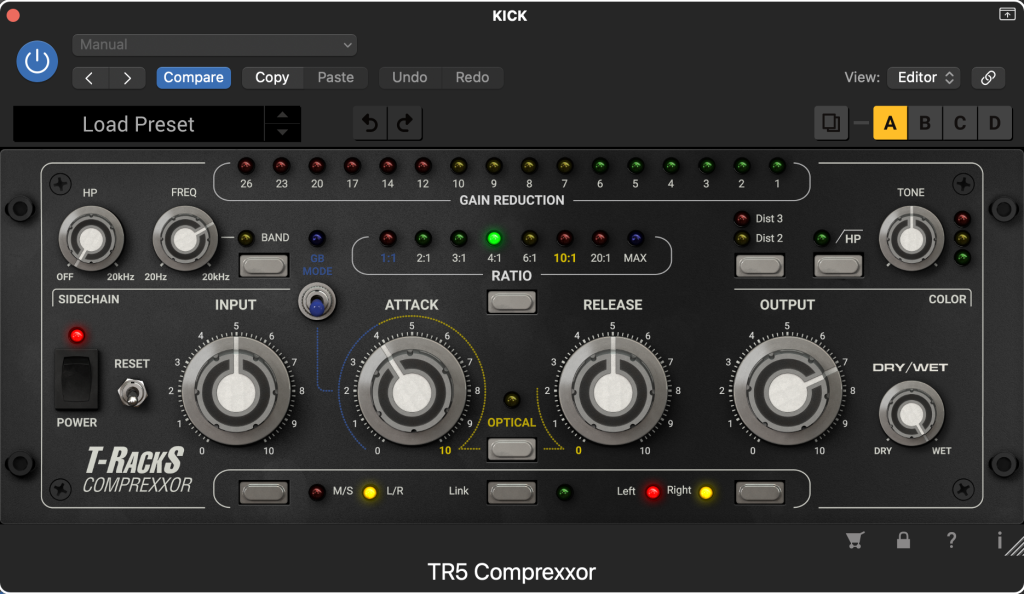
Task: Open help with the question mark icon
Action: click(951, 541)
